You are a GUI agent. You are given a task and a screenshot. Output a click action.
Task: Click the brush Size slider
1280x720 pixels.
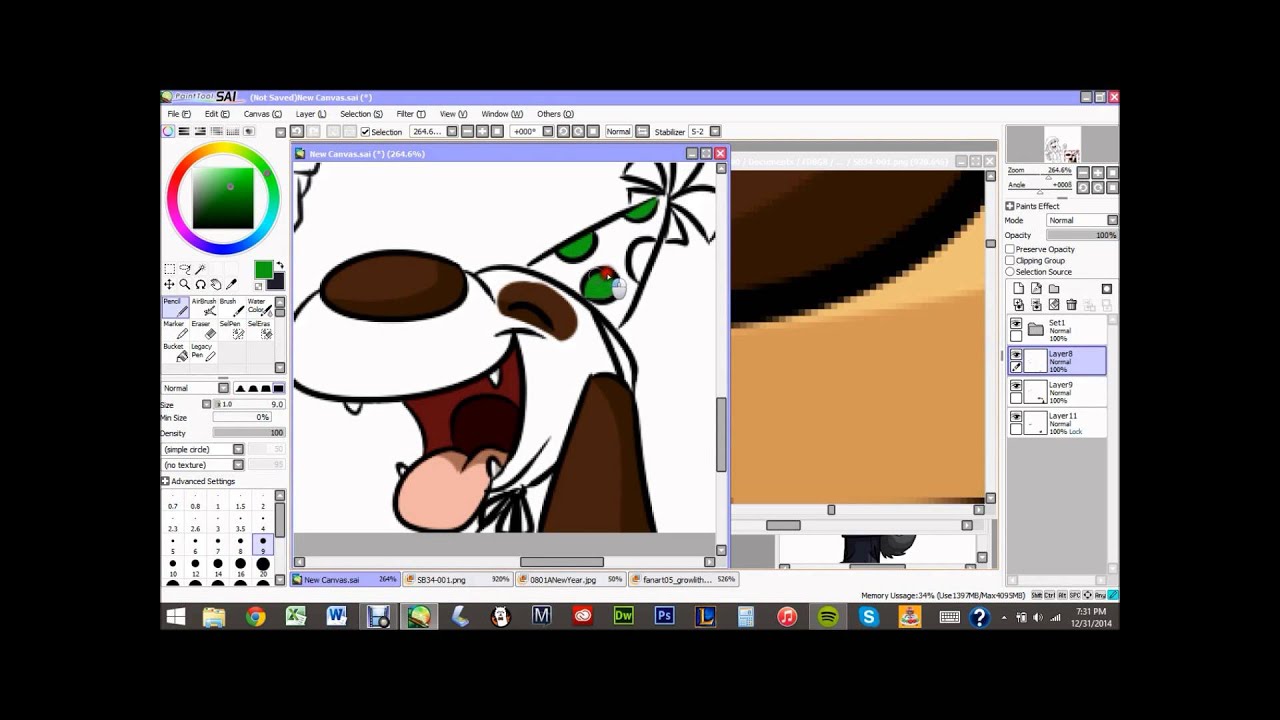251,404
